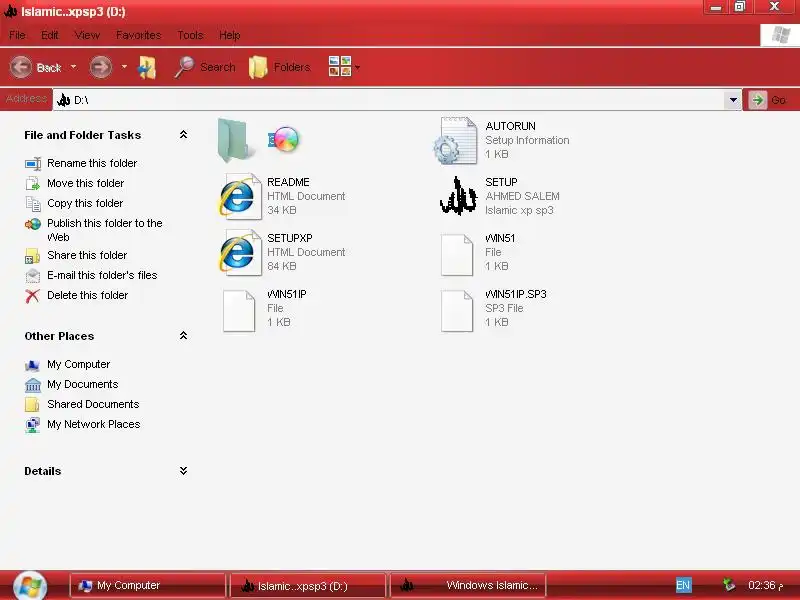The width and height of the screenshot is (800, 600).
Task: Click the Forward arrow button
Action: pos(101,67)
